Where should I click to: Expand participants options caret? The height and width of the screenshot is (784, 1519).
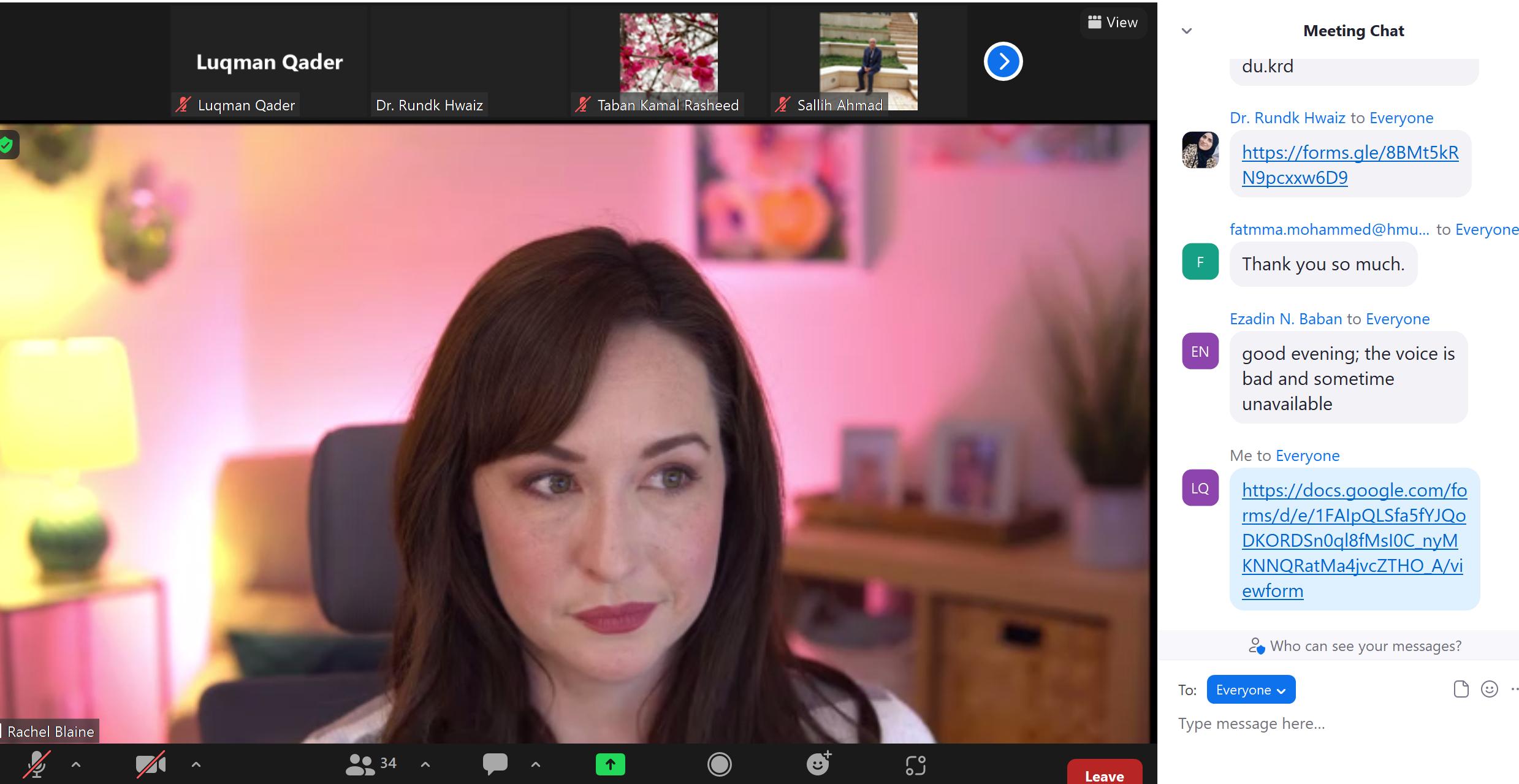coord(425,764)
